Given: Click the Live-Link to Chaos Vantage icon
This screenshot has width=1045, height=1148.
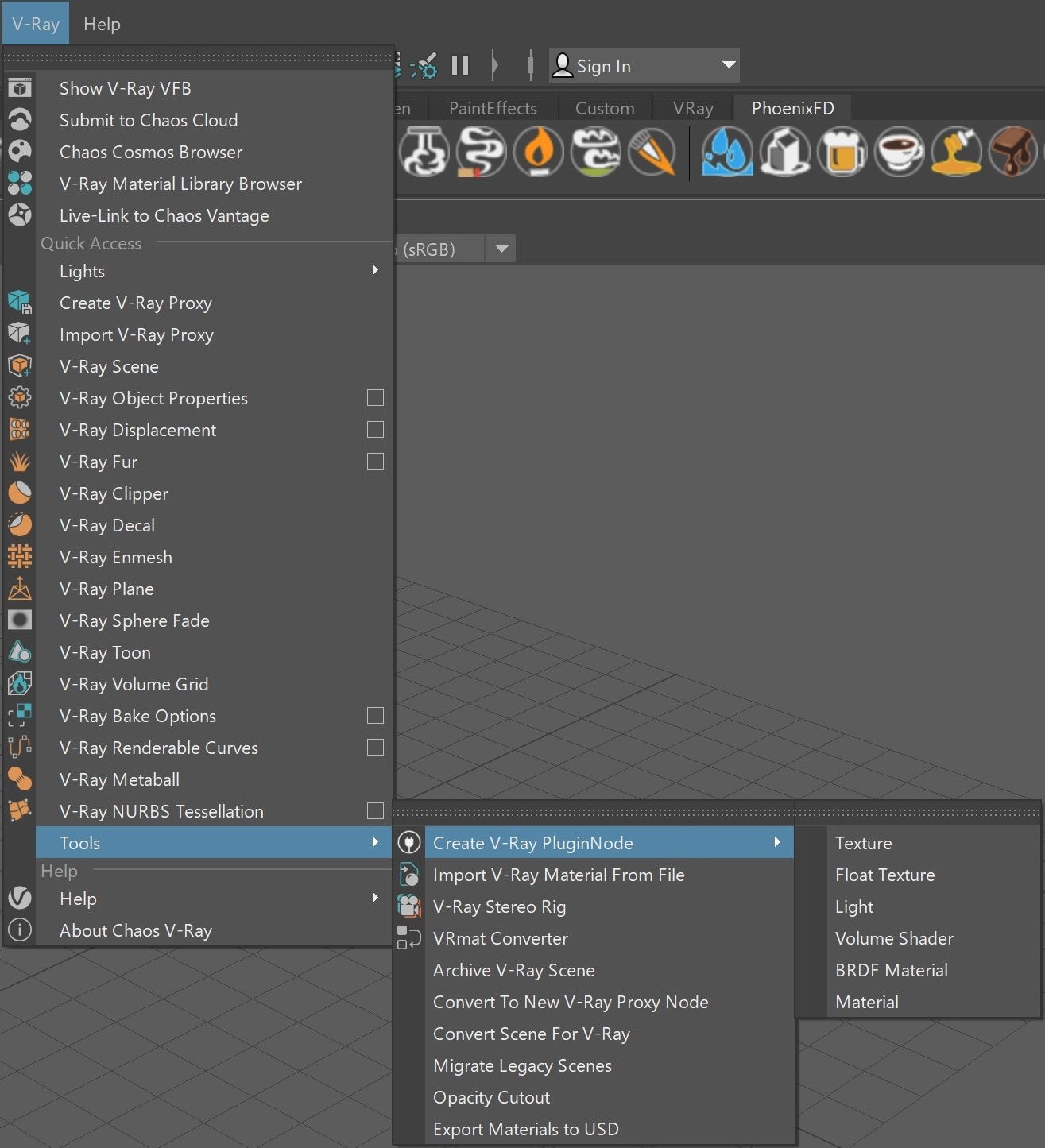Looking at the screenshot, I should (x=20, y=215).
